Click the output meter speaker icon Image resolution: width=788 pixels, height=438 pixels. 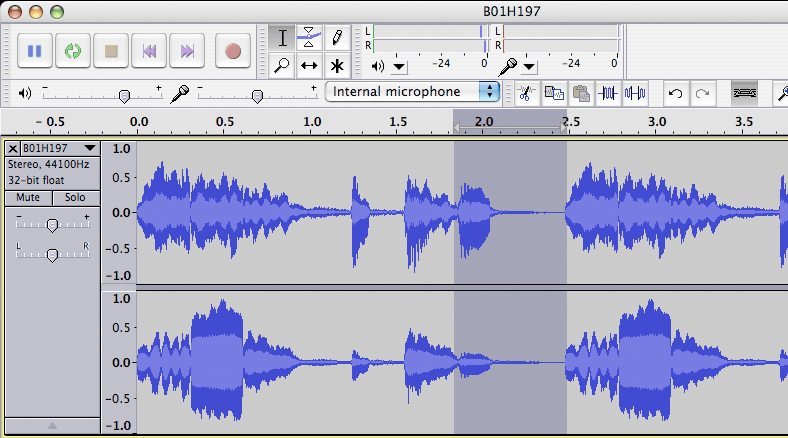[377, 66]
